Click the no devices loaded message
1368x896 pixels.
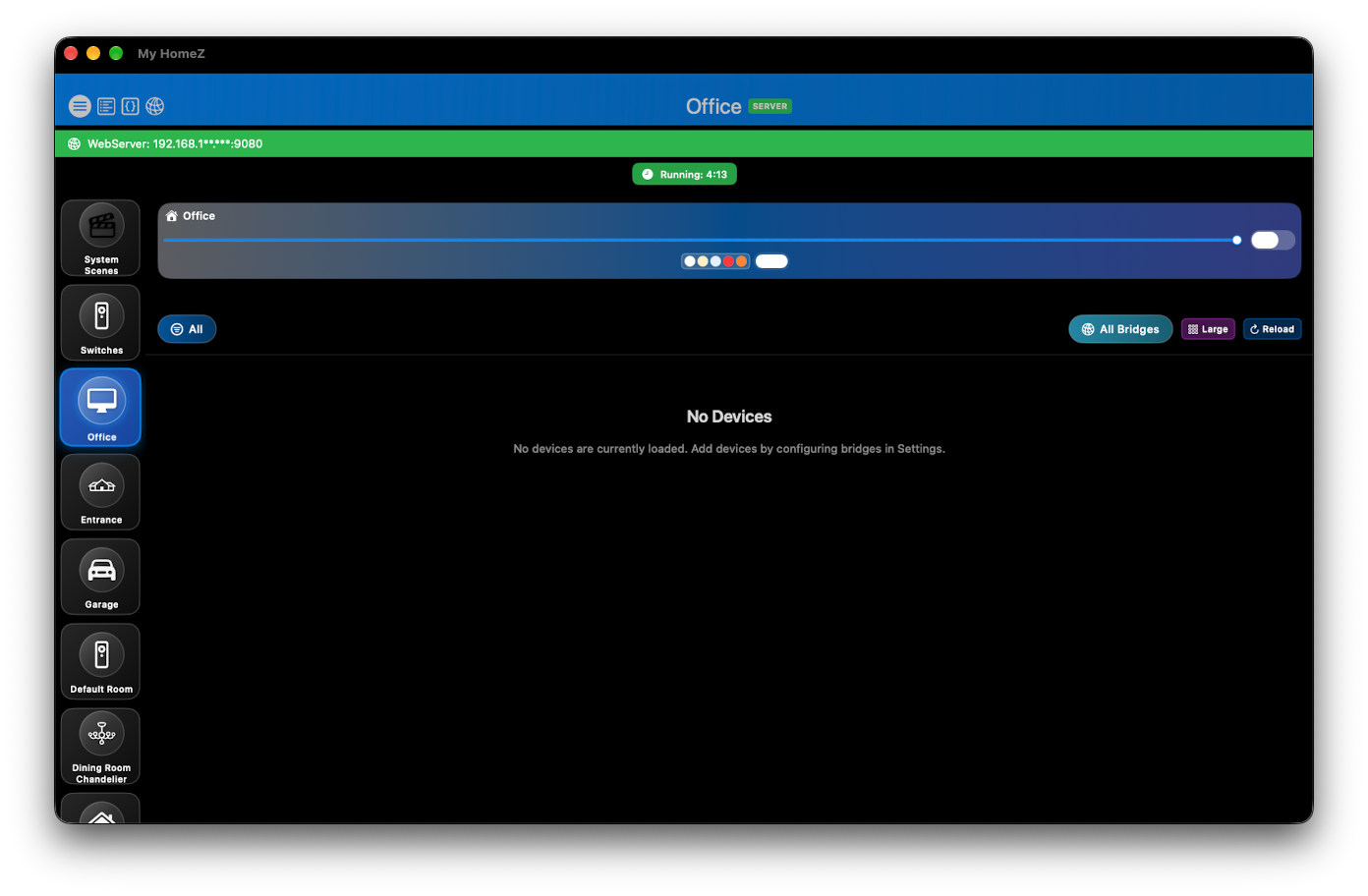pos(729,448)
